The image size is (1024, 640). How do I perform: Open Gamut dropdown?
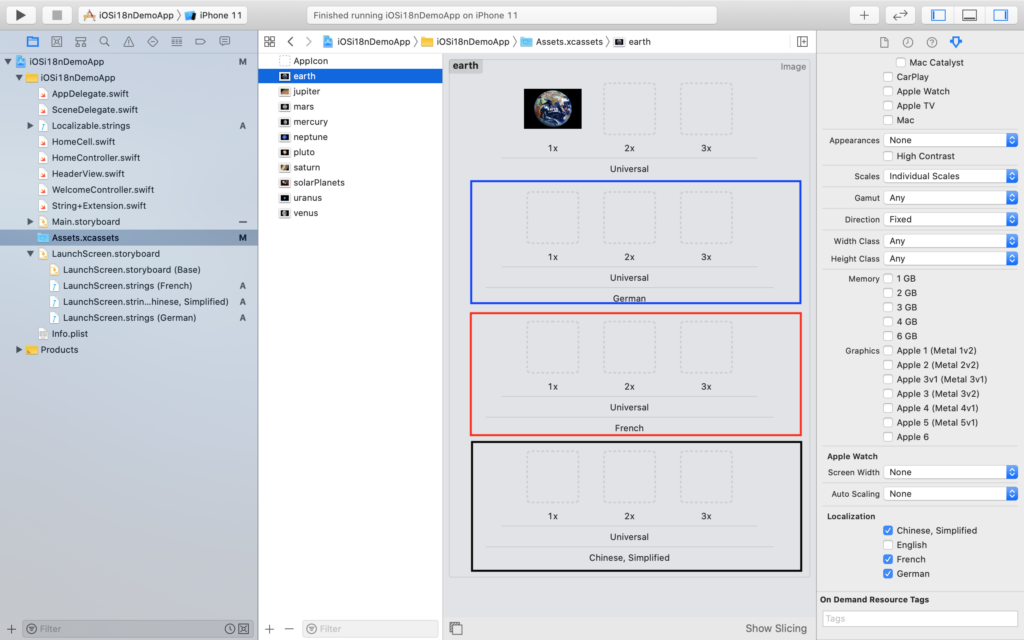coord(950,198)
